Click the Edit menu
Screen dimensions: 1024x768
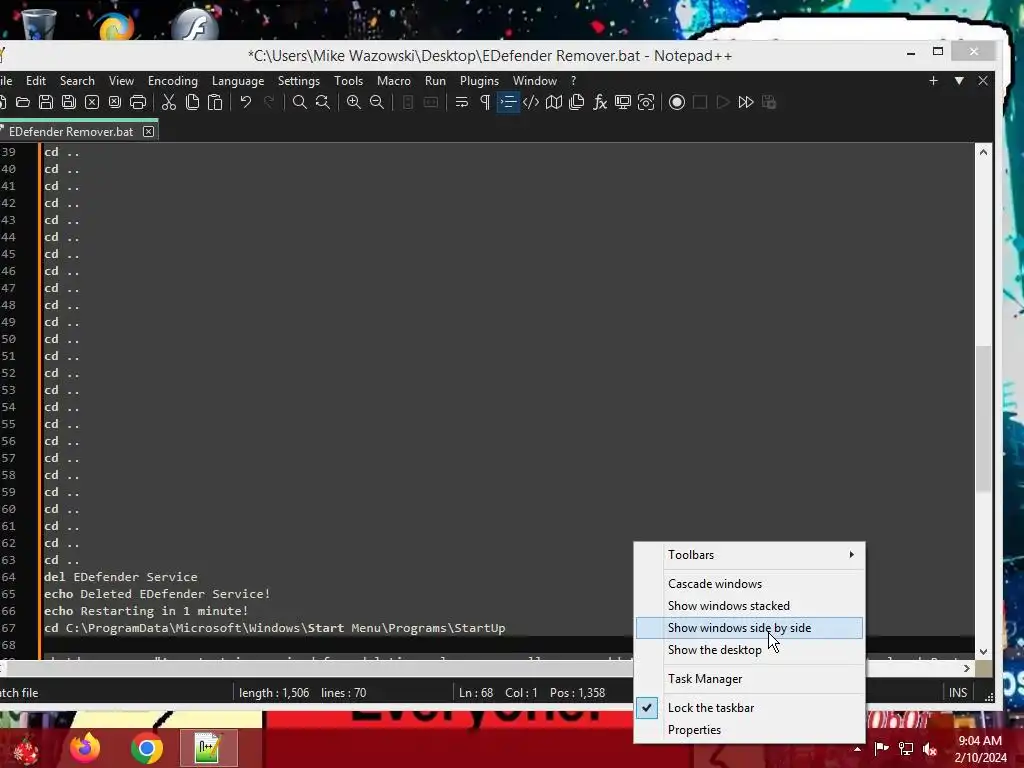pyautogui.click(x=36, y=81)
